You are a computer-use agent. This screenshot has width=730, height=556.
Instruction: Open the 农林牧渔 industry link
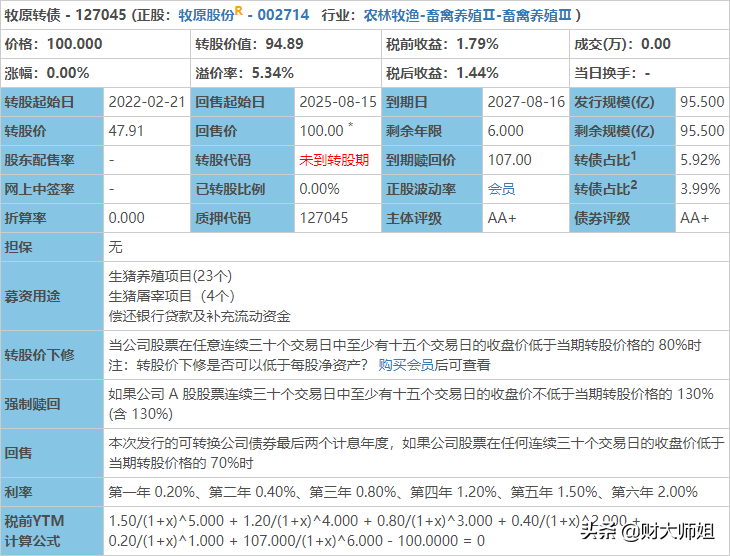point(392,15)
